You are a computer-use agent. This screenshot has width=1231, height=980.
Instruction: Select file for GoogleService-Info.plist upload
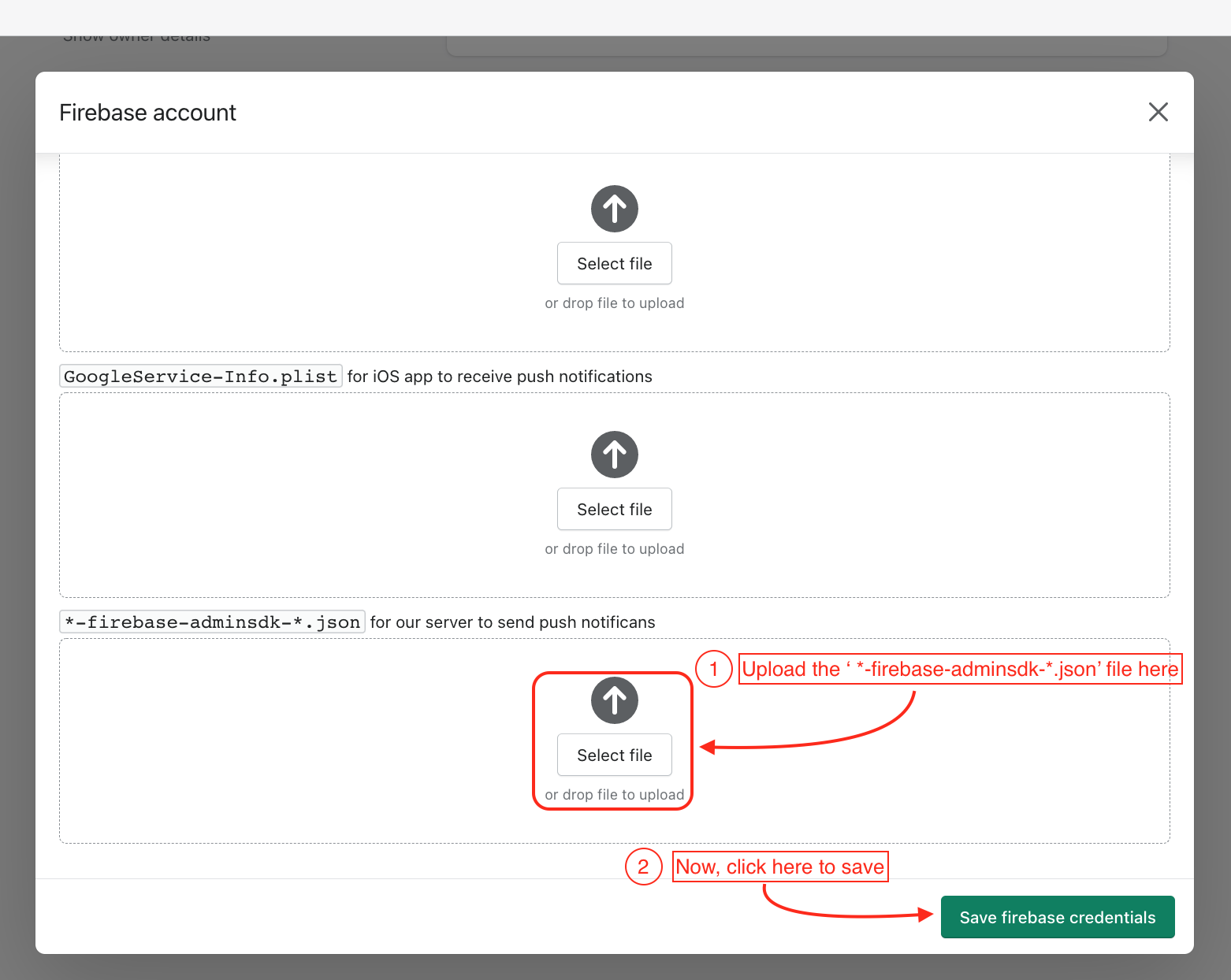coord(615,509)
